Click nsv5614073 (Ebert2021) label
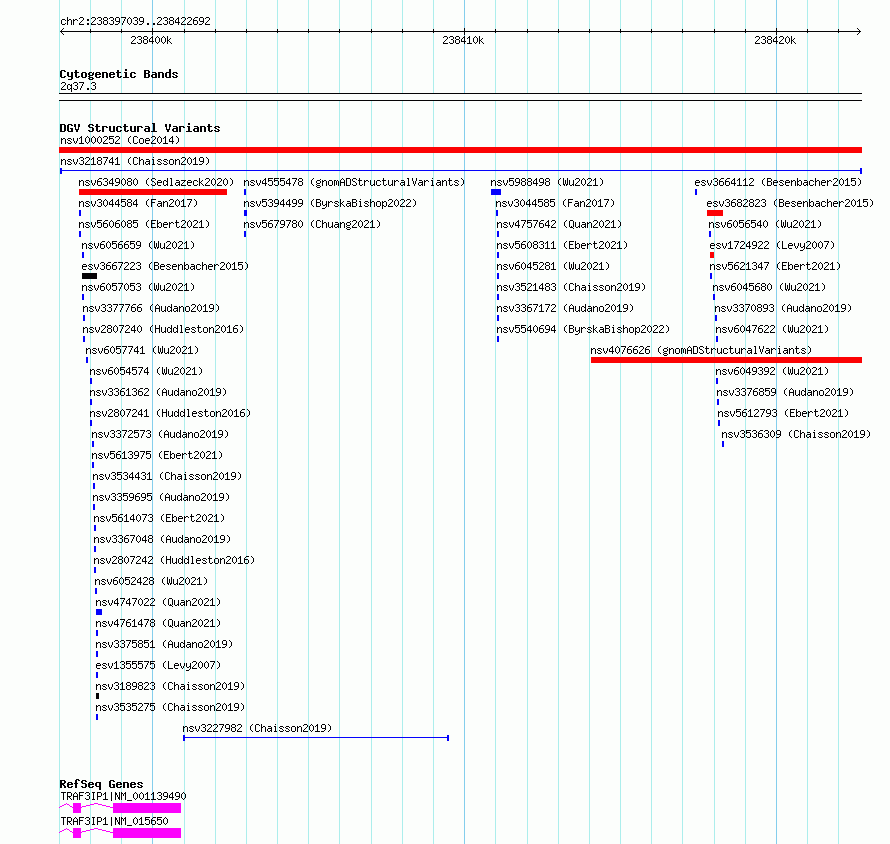The width and height of the screenshot is (890, 844). (159, 518)
